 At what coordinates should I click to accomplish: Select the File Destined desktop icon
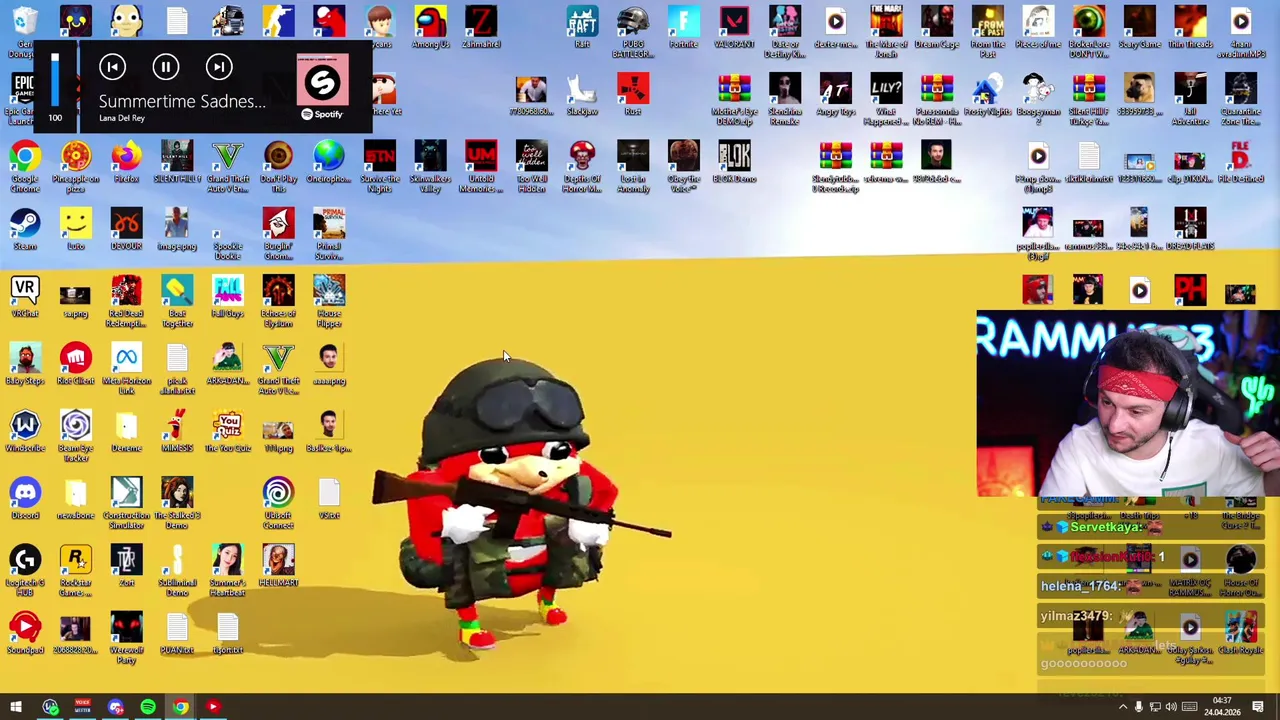click(1240, 162)
